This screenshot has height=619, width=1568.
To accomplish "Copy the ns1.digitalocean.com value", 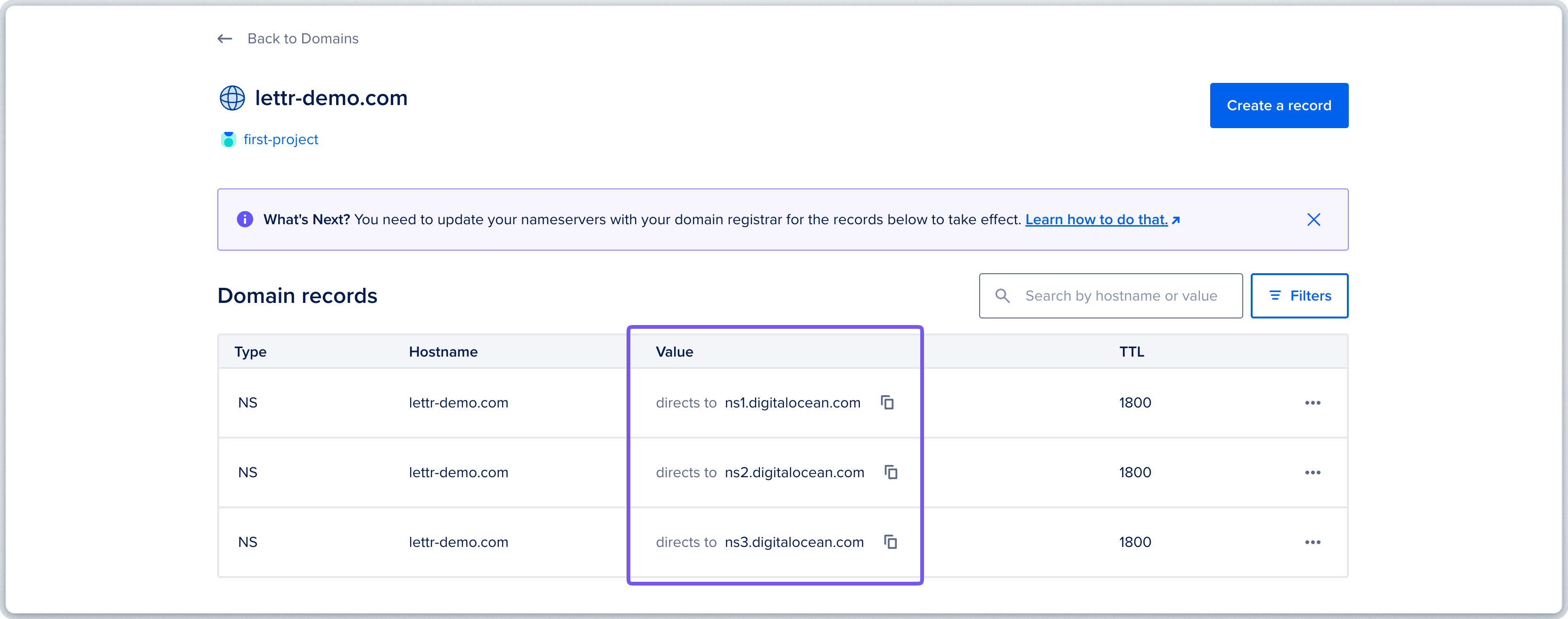I will (887, 402).
